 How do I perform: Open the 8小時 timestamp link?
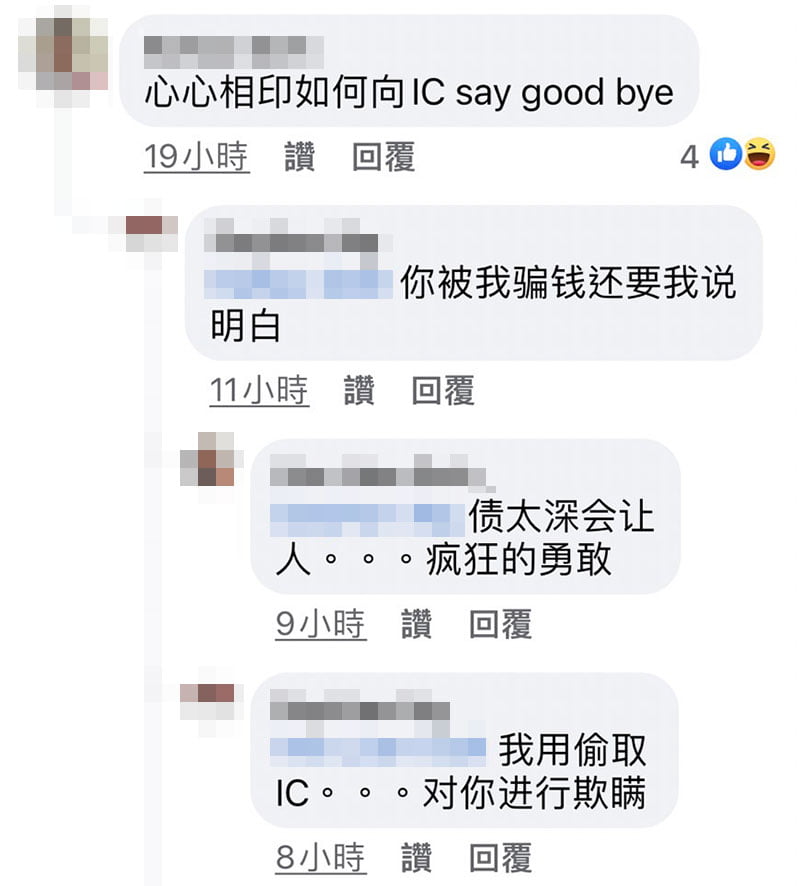[x=321, y=857]
